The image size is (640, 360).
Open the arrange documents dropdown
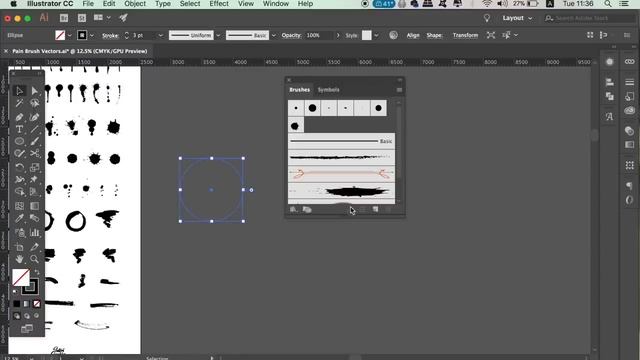(x=101, y=18)
